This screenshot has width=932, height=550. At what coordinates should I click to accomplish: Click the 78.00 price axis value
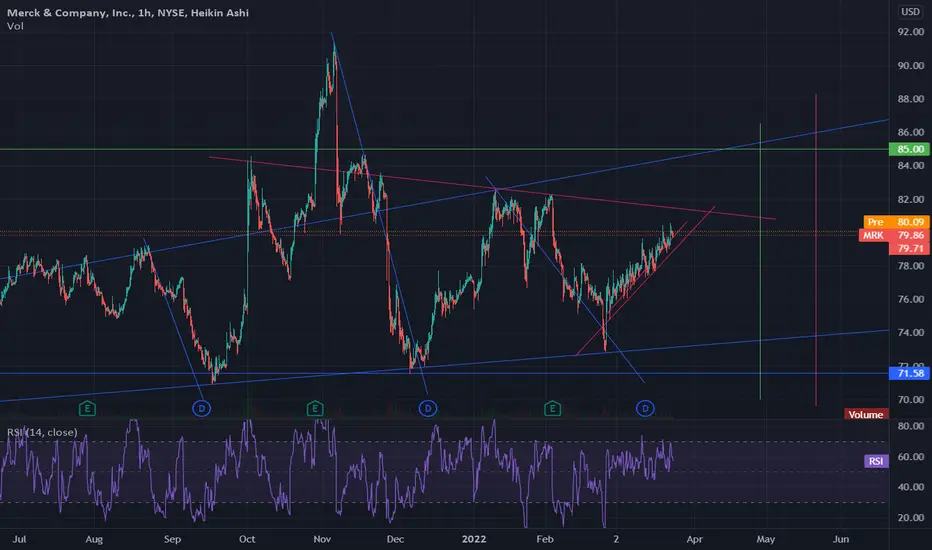[x=911, y=266]
